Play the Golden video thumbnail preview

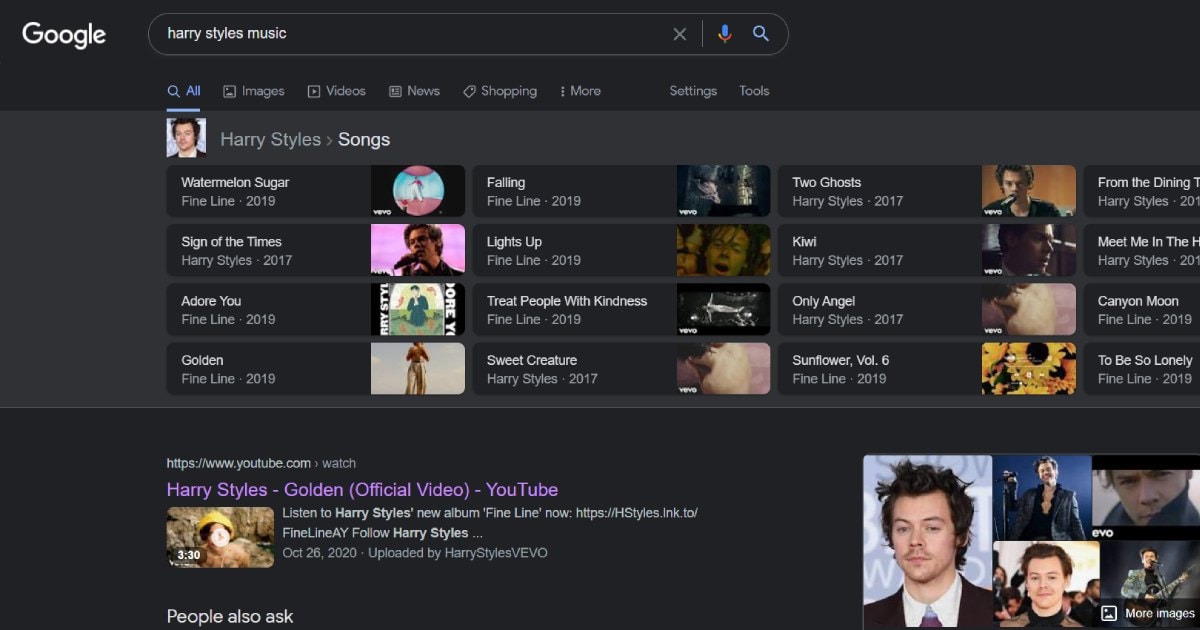pyautogui.click(x=220, y=537)
